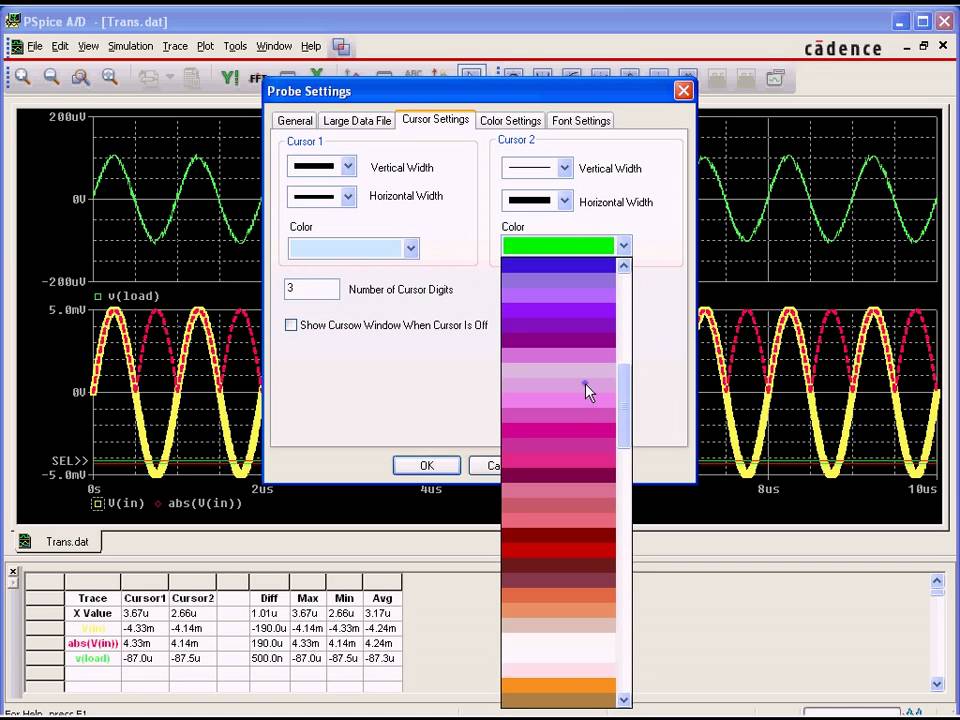Click the partly hidden Cancel button
The image size is (960, 720).
pyautogui.click(x=486, y=465)
